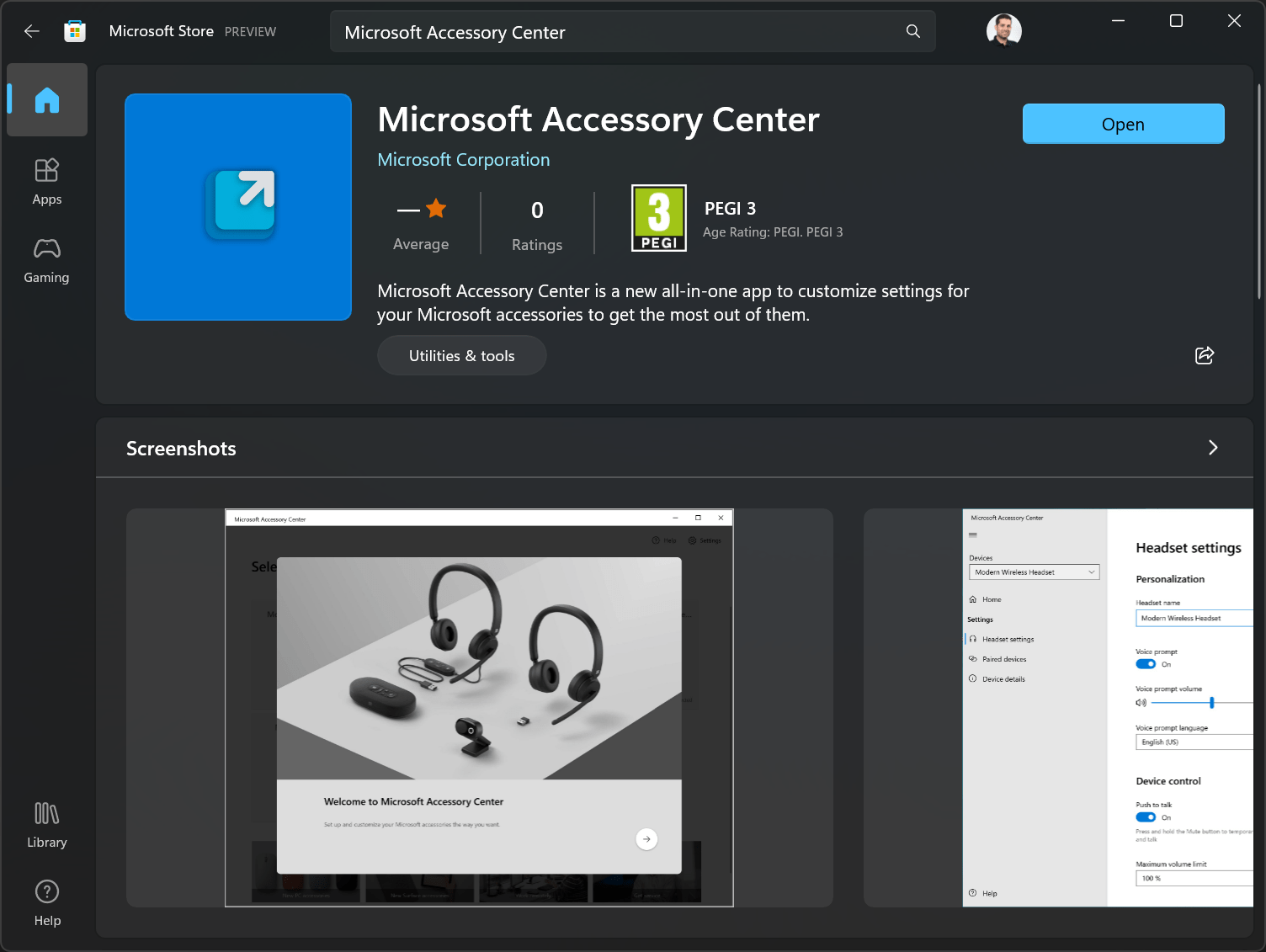
Task: Click the search magnifier icon
Action: pos(912,31)
